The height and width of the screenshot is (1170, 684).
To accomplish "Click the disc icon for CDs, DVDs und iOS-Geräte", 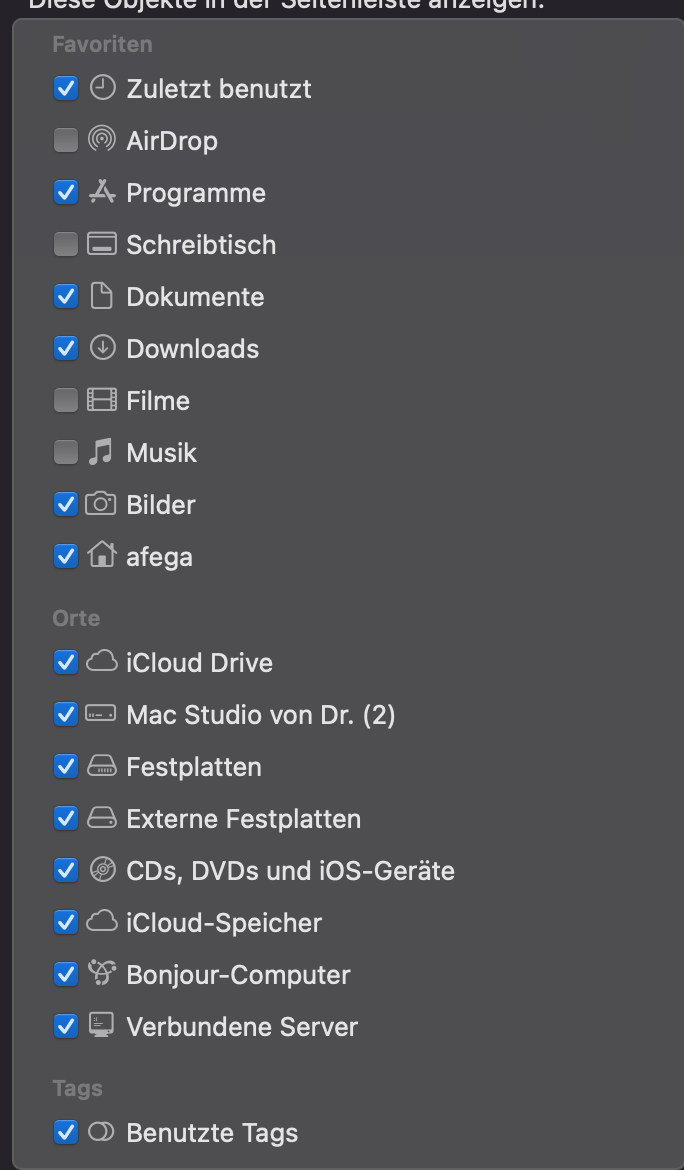I will coord(102,870).
